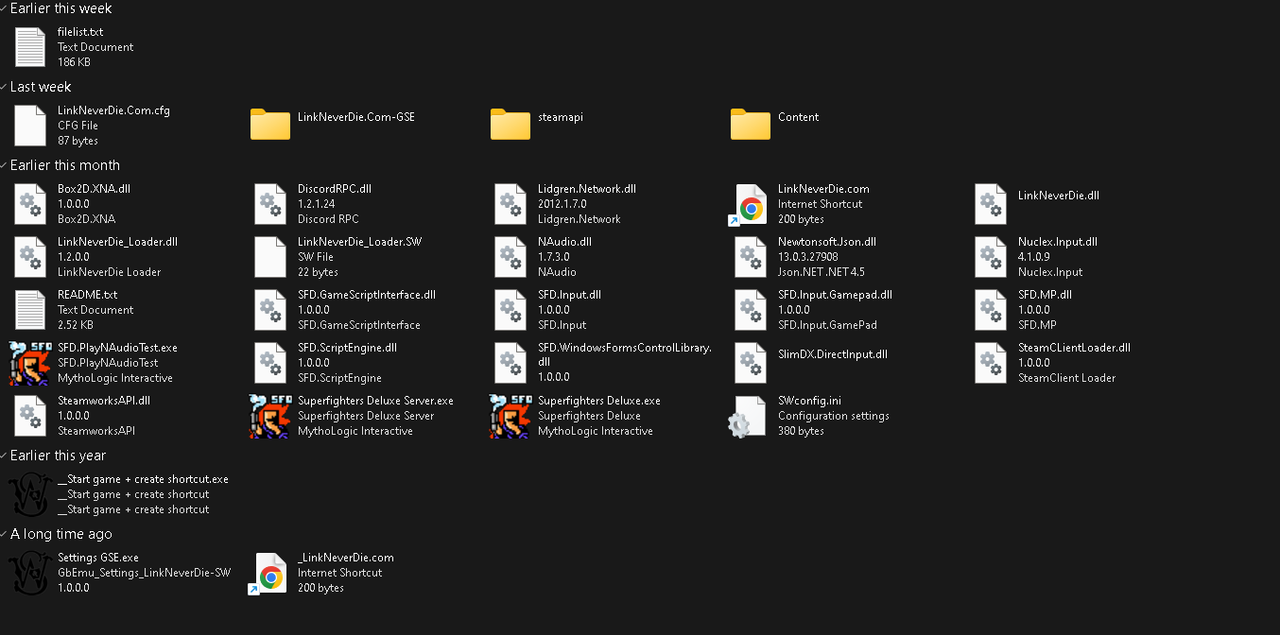Select the SFD.GameScriptInterface.dll icon
The height and width of the screenshot is (635, 1280).
point(270,310)
